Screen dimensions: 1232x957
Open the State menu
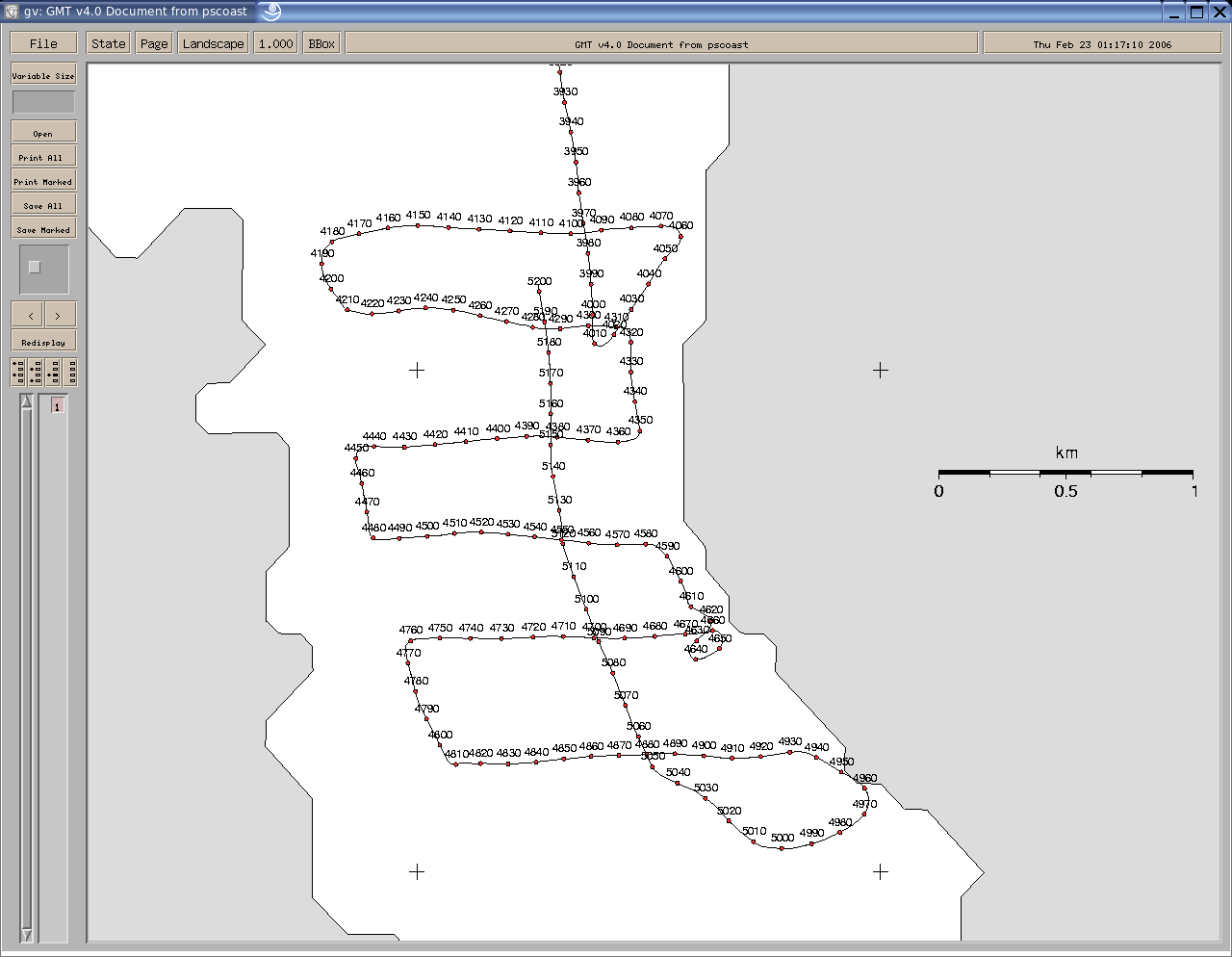tap(109, 43)
